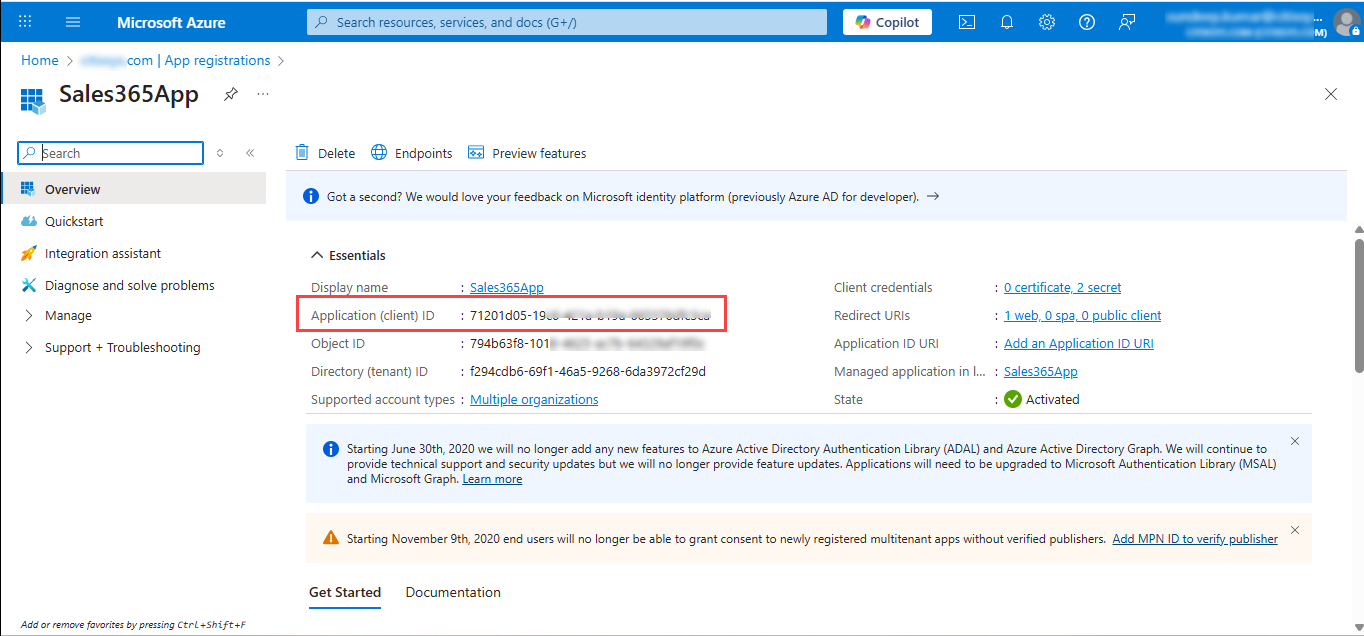The image size is (1364, 636).
Task: Click the Help question mark icon
Action: coord(1087,22)
